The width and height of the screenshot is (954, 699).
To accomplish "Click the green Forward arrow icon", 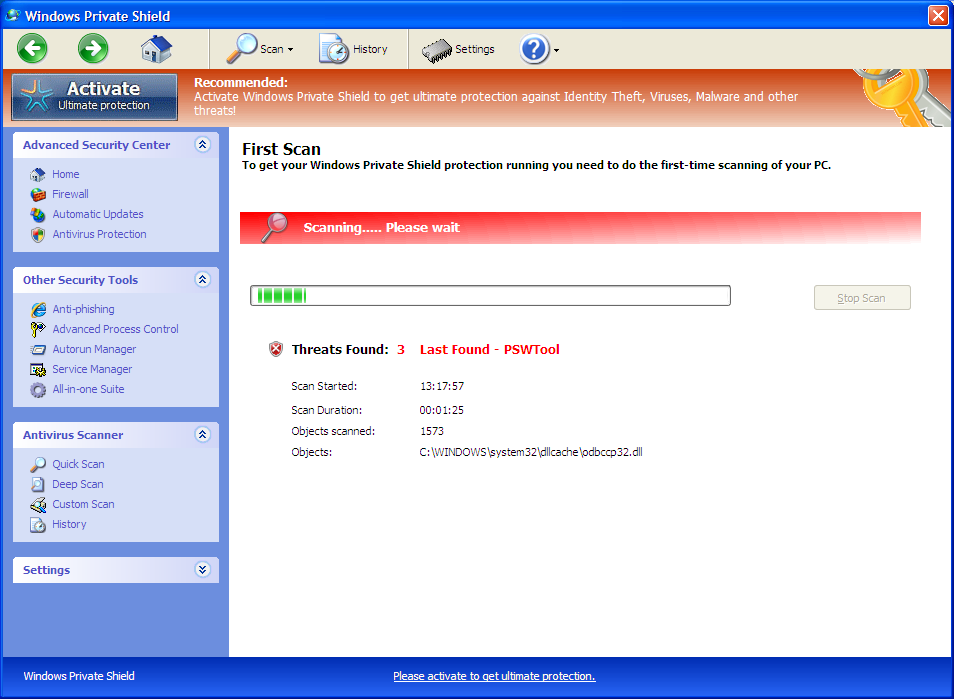I will point(93,48).
